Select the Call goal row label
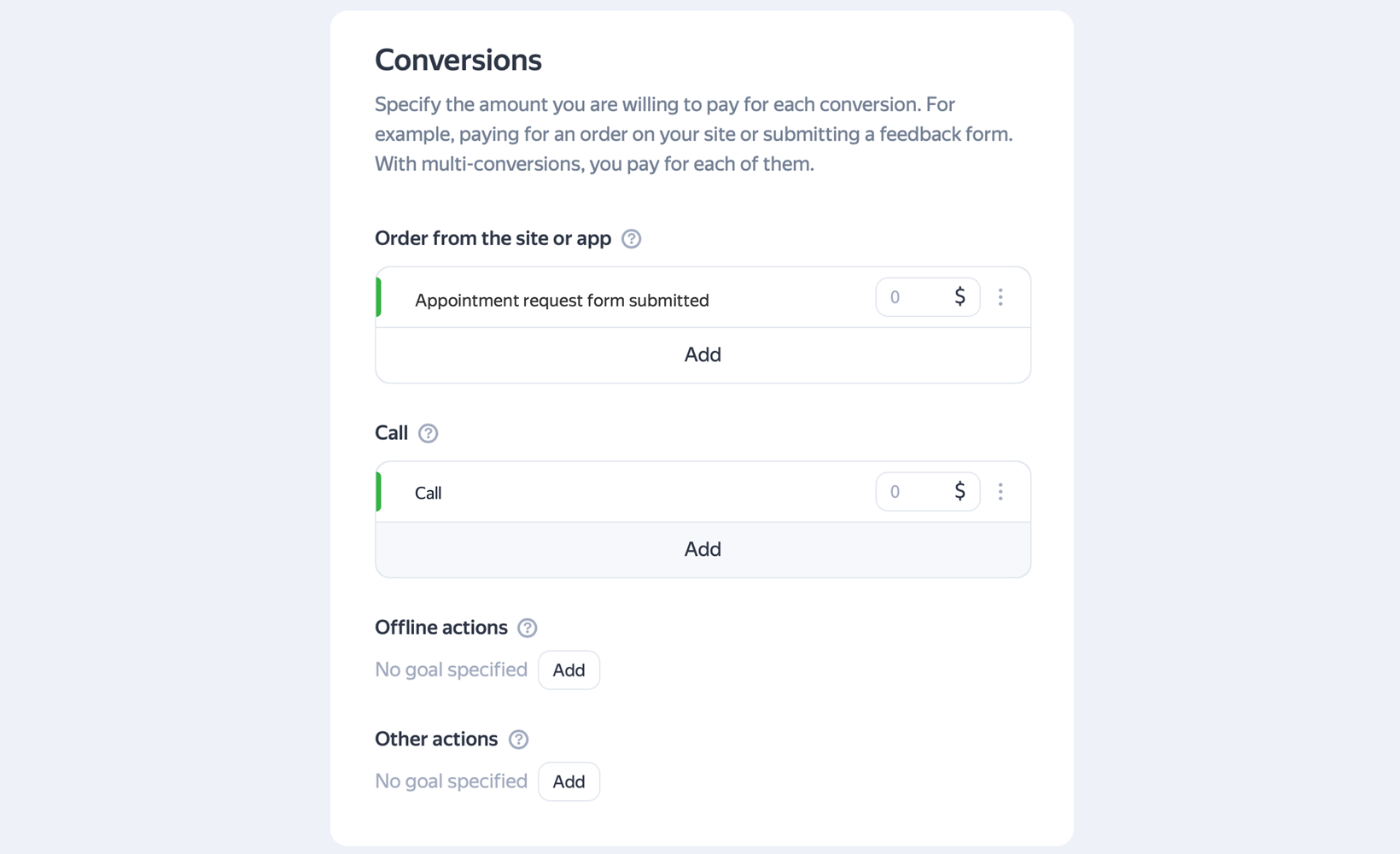Viewport: 1400px width, 854px height. coord(428,494)
